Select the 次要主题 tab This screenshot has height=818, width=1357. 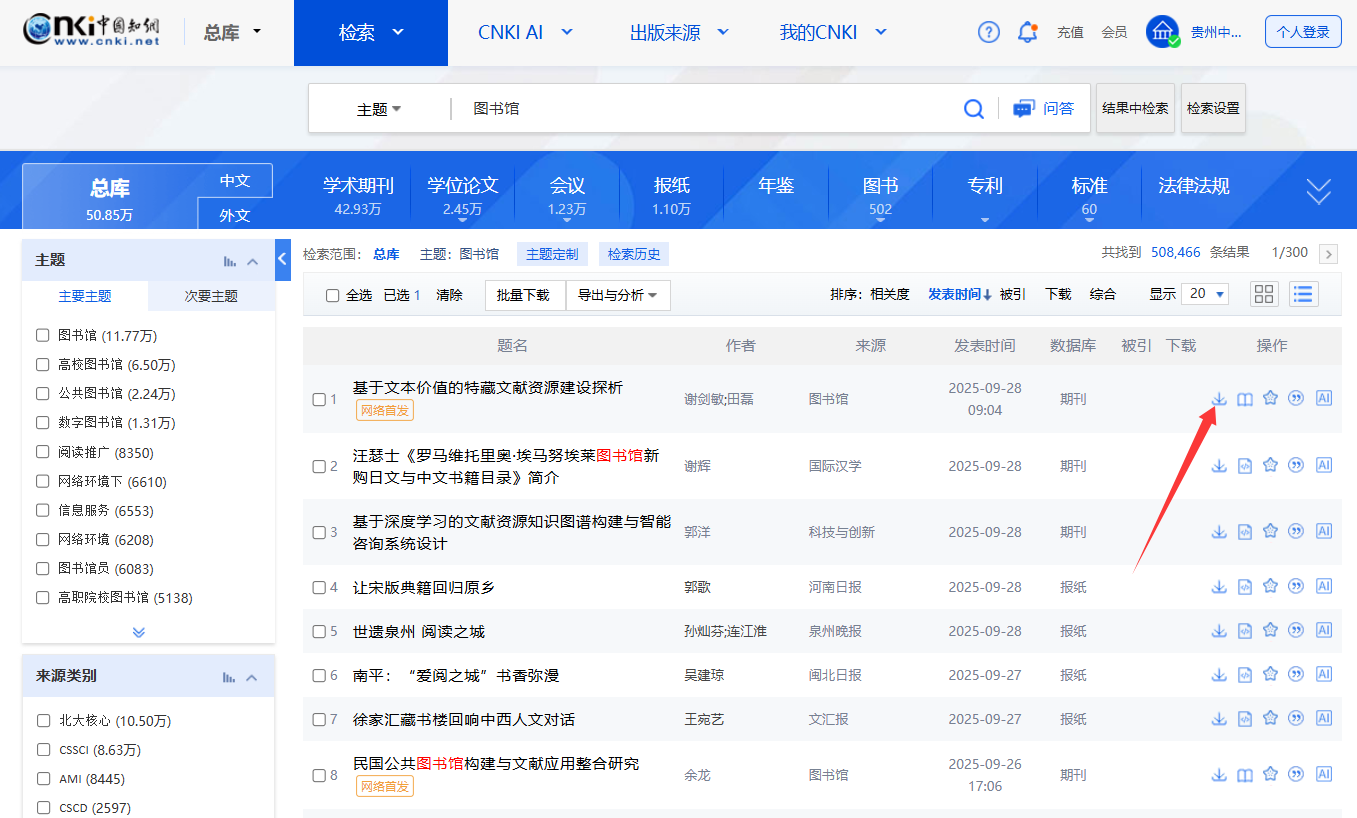tap(211, 296)
